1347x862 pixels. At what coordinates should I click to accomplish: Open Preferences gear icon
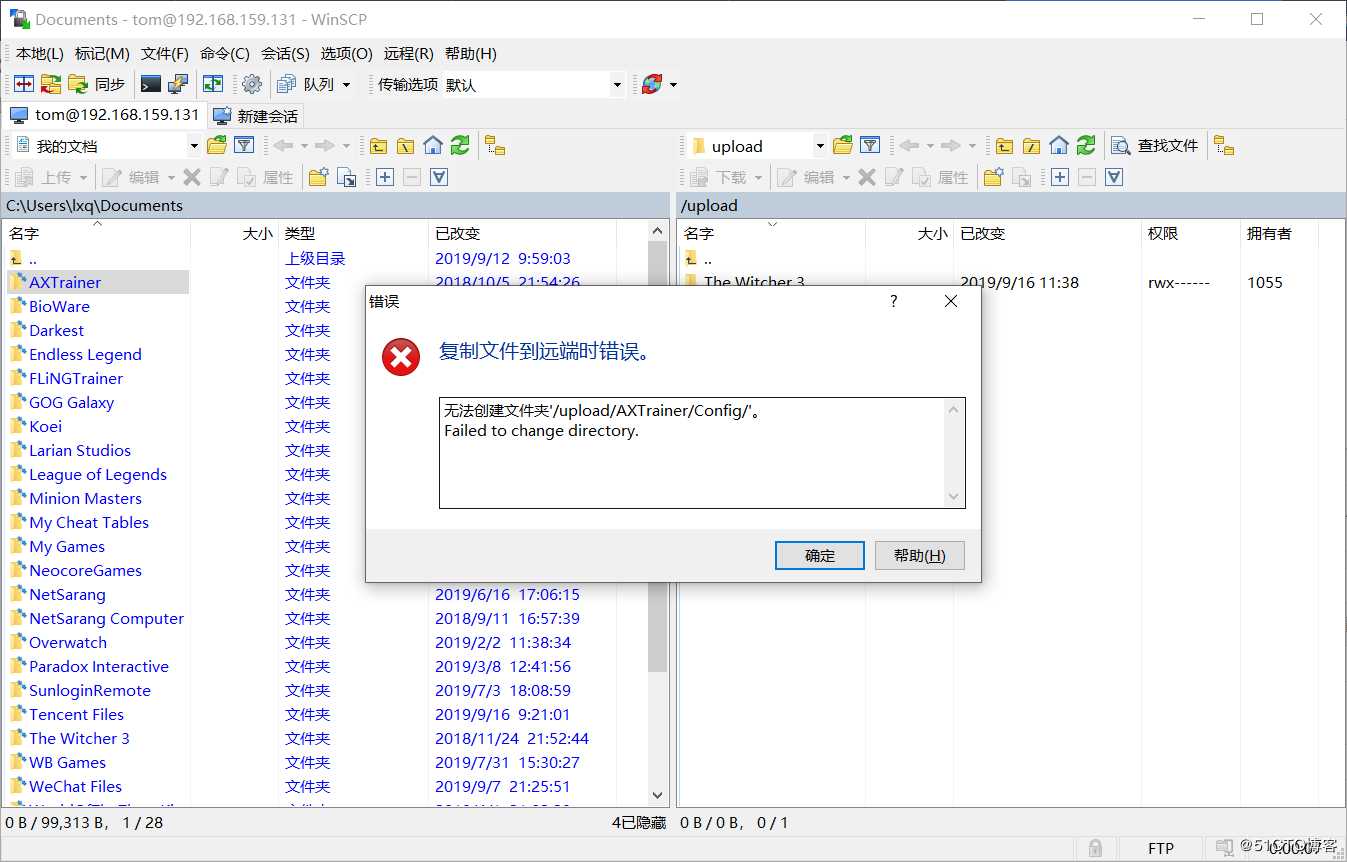tap(252, 84)
